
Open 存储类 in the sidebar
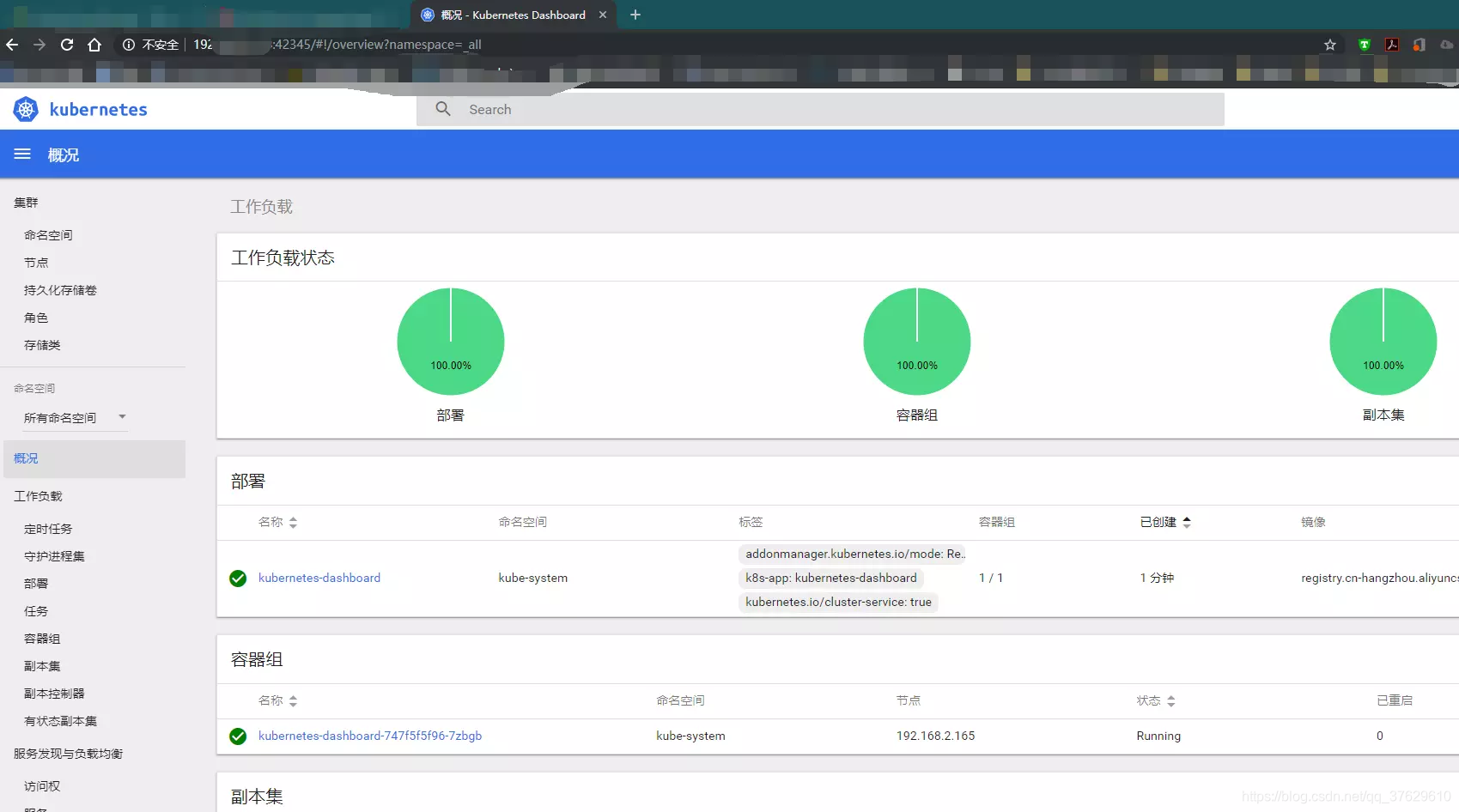[x=42, y=345]
